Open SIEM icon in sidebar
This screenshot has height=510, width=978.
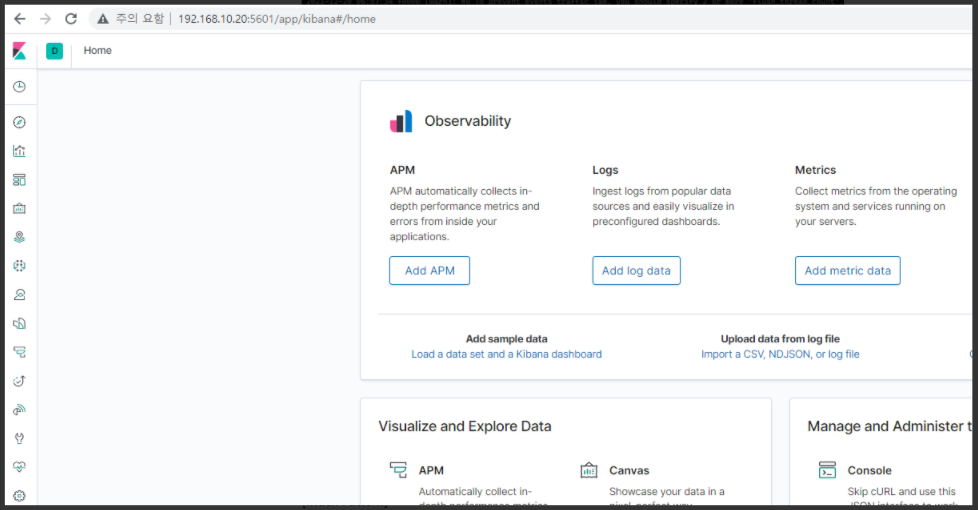click(x=19, y=410)
